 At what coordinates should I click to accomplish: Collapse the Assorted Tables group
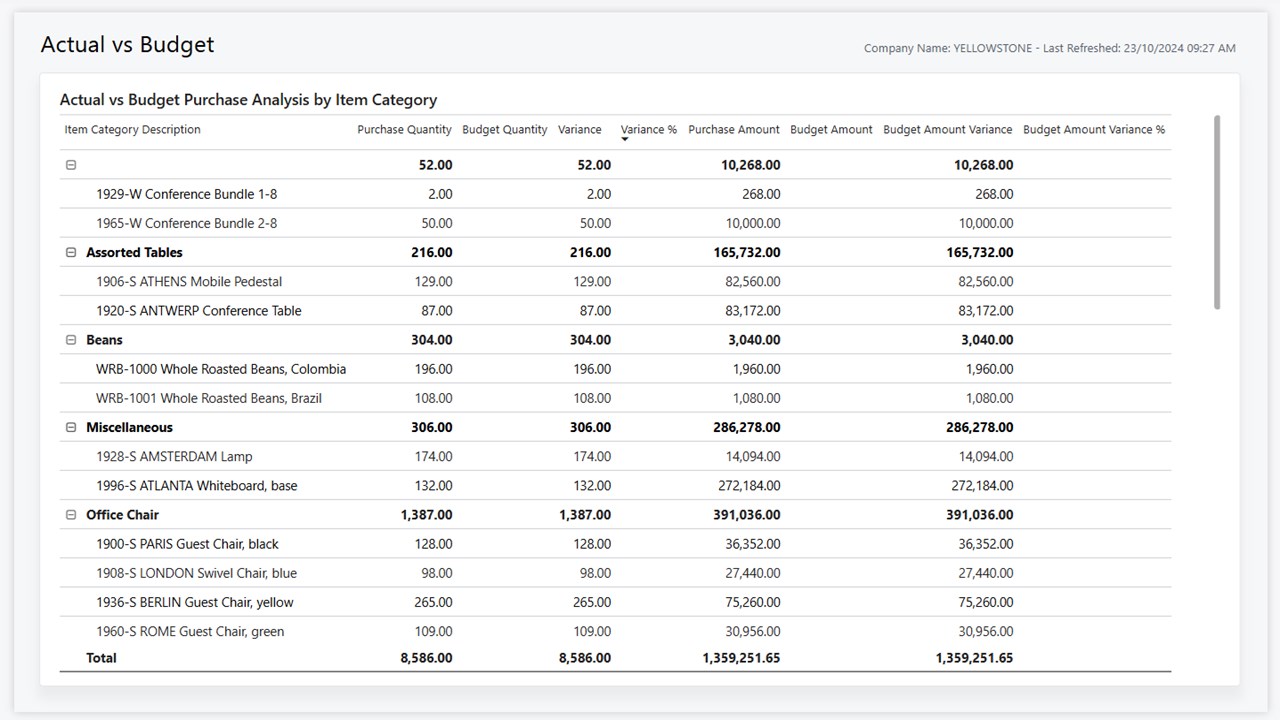(71, 253)
